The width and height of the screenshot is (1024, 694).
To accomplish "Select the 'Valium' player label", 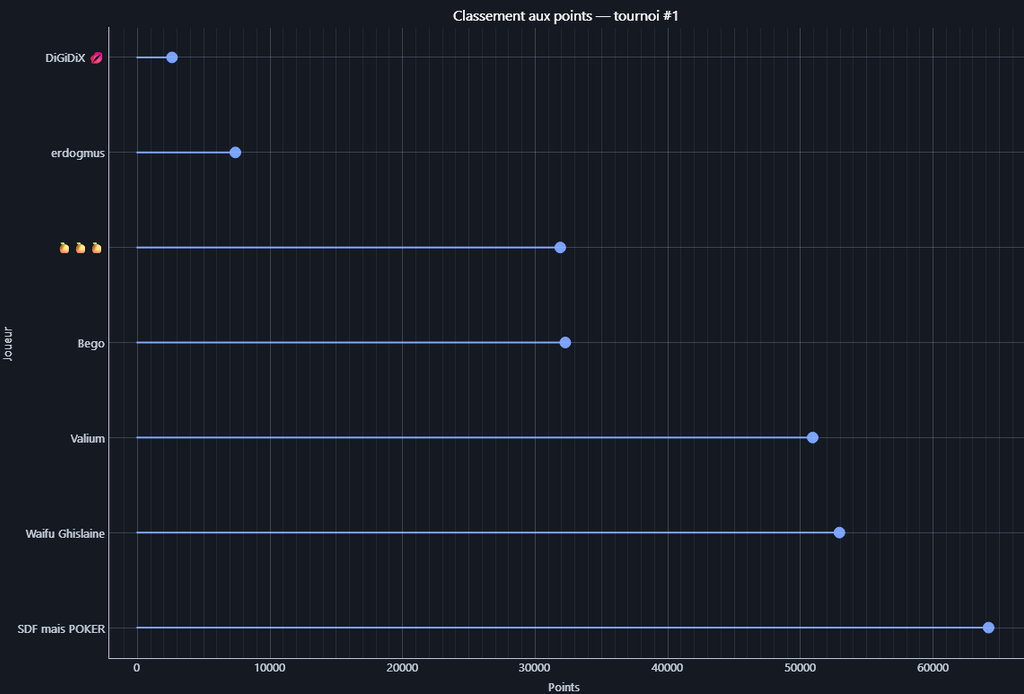I will point(86,438).
